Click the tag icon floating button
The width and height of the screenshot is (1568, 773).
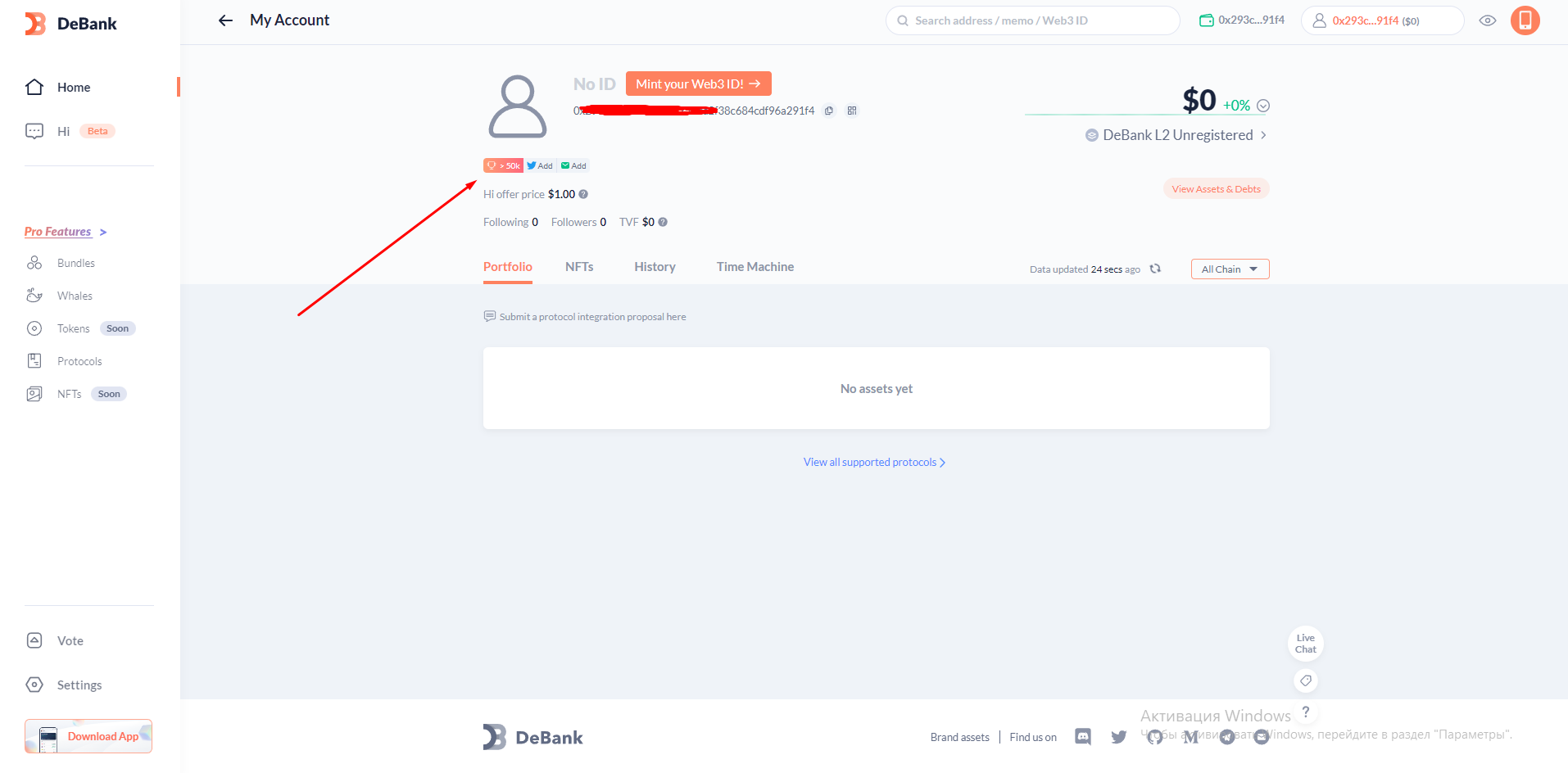1306,680
